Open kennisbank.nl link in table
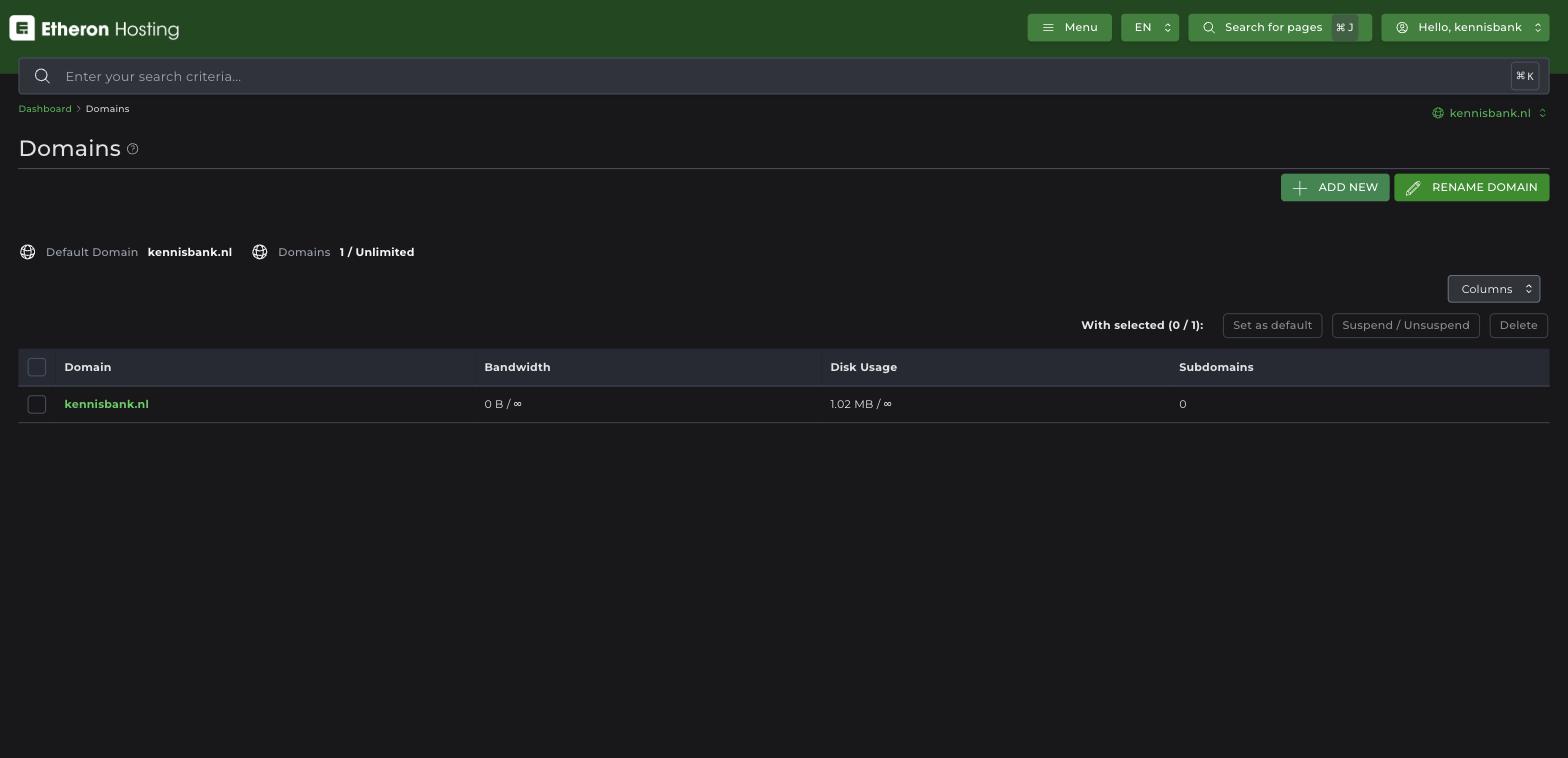Screen dimensions: 1568x758 (106, 404)
